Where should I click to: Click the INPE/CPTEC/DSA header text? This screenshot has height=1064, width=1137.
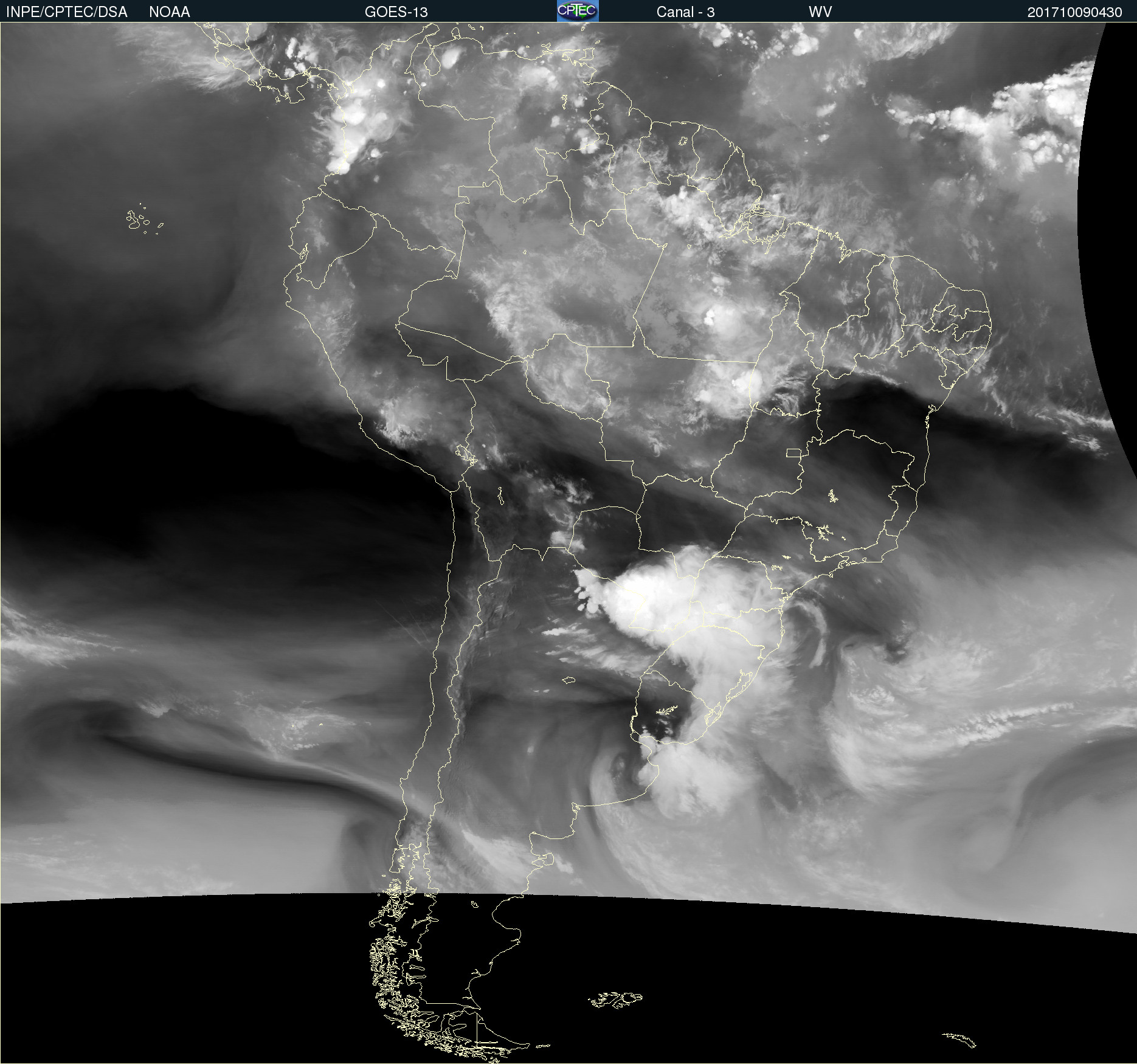[x=67, y=12]
